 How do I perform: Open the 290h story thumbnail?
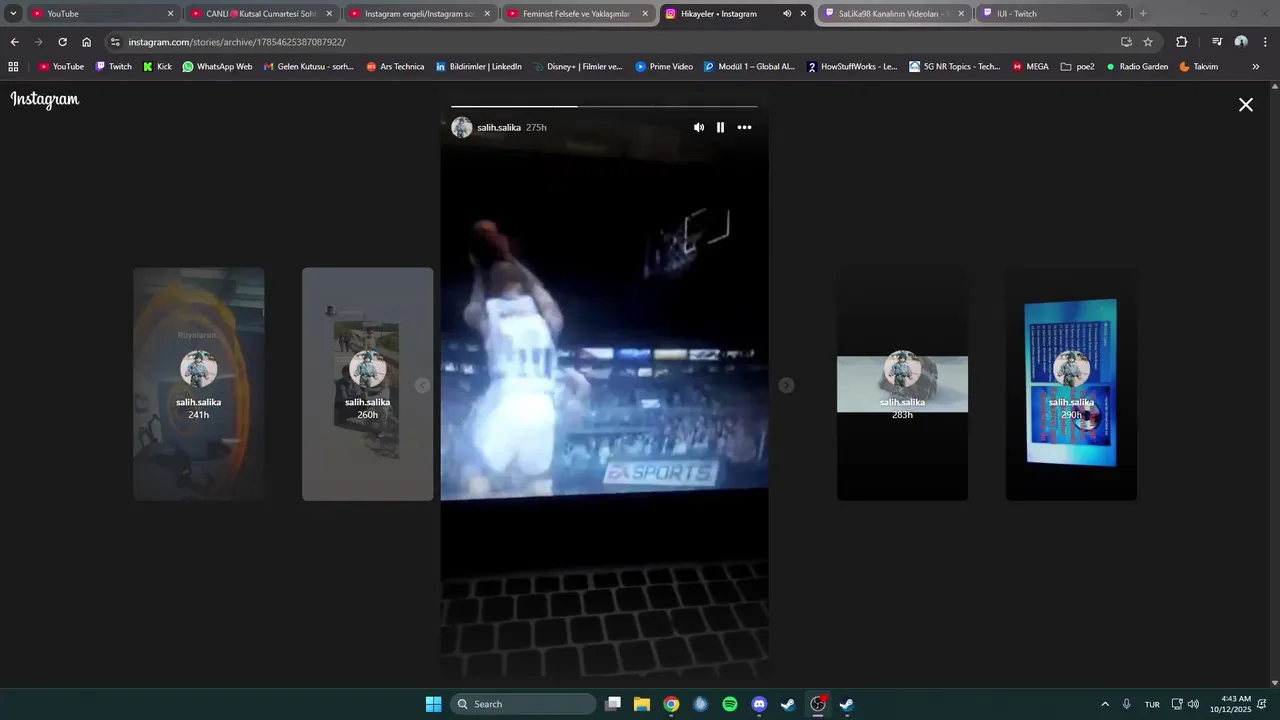click(x=1071, y=384)
